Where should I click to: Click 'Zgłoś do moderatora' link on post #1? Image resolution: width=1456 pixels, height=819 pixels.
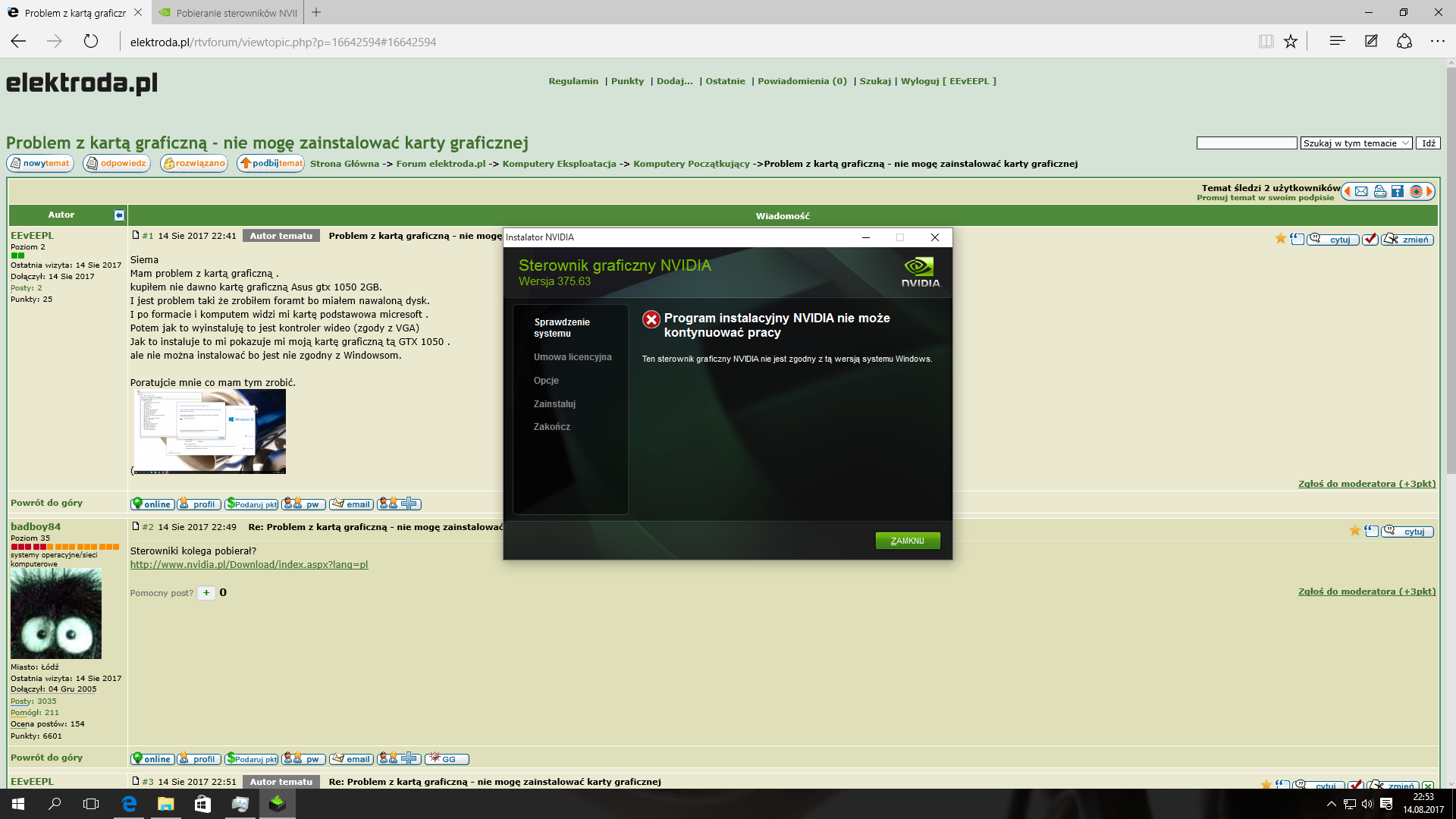(x=1367, y=484)
